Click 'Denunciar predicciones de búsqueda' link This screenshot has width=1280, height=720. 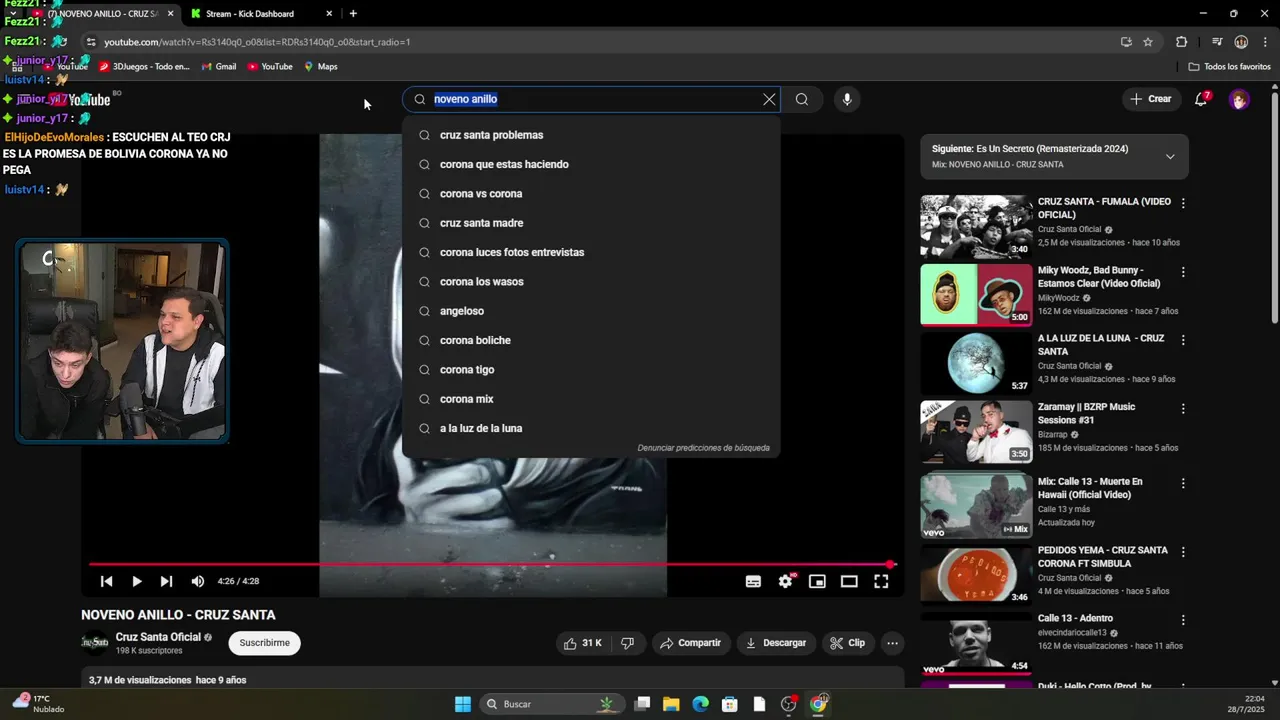(x=704, y=448)
